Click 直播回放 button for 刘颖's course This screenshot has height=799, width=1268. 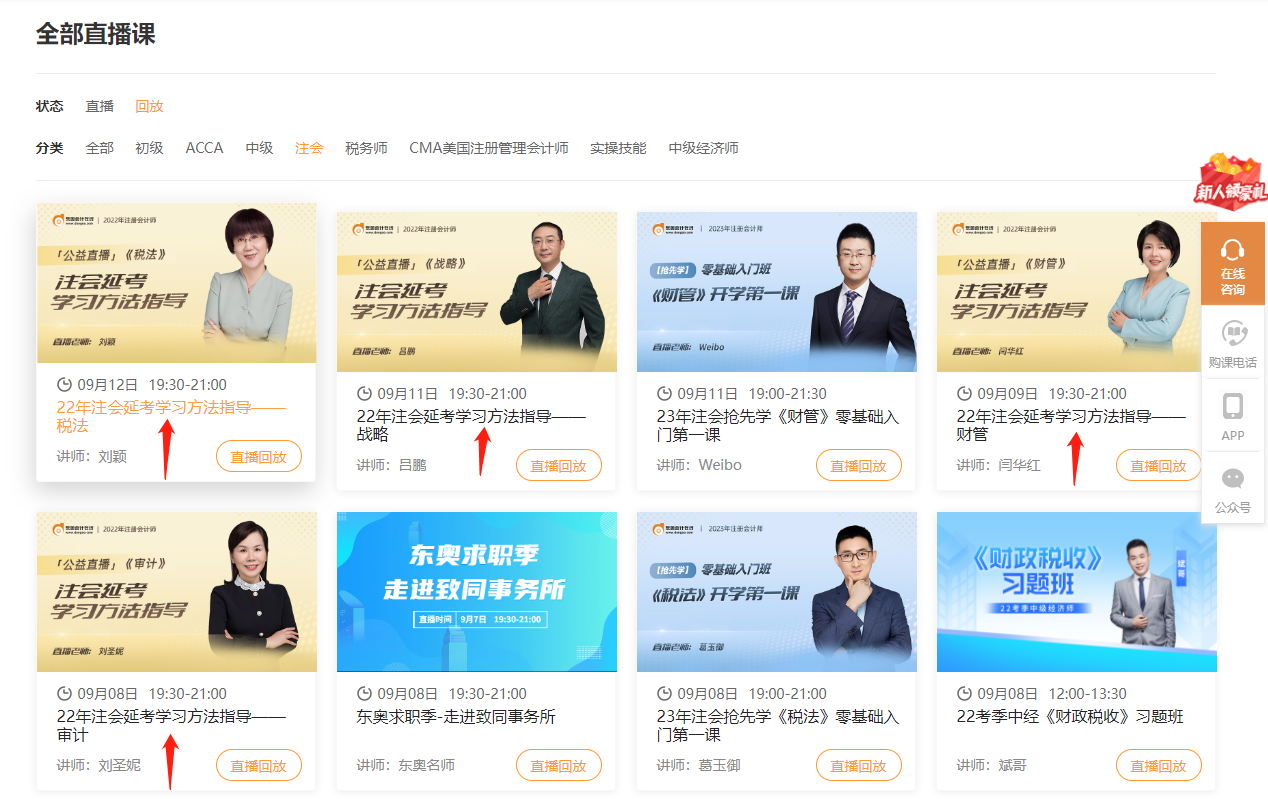point(258,457)
